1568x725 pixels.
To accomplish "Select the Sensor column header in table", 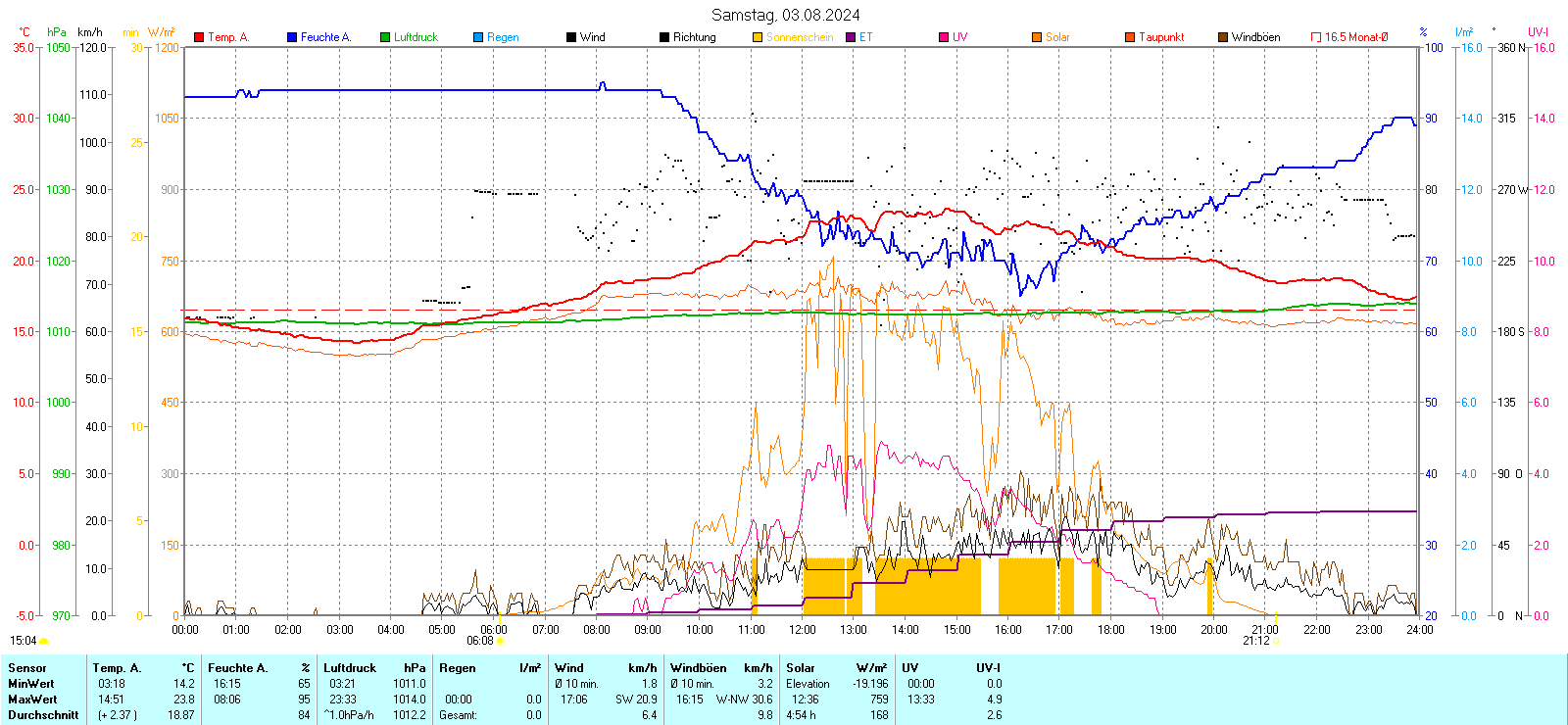I will [27, 668].
